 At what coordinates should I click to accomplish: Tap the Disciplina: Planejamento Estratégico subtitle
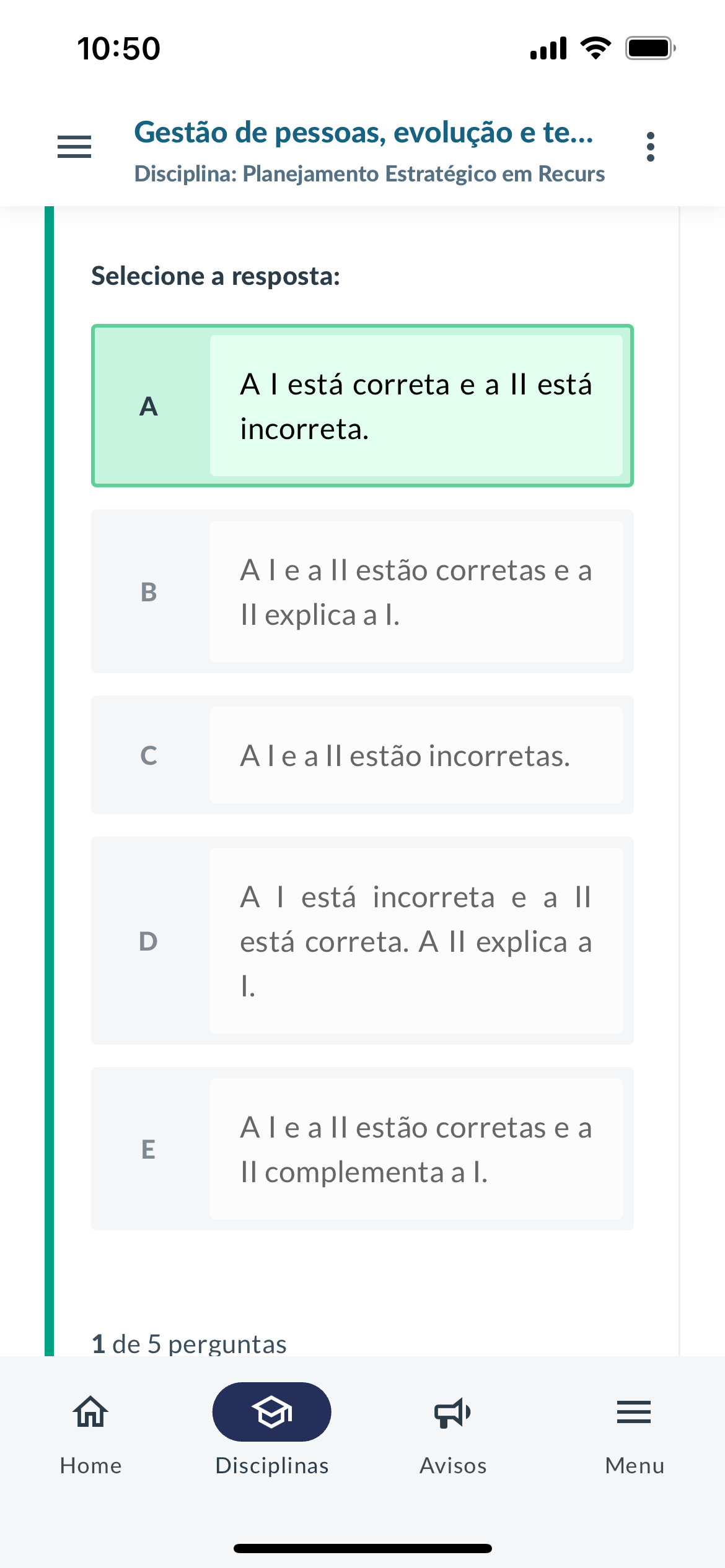coord(369,174)
